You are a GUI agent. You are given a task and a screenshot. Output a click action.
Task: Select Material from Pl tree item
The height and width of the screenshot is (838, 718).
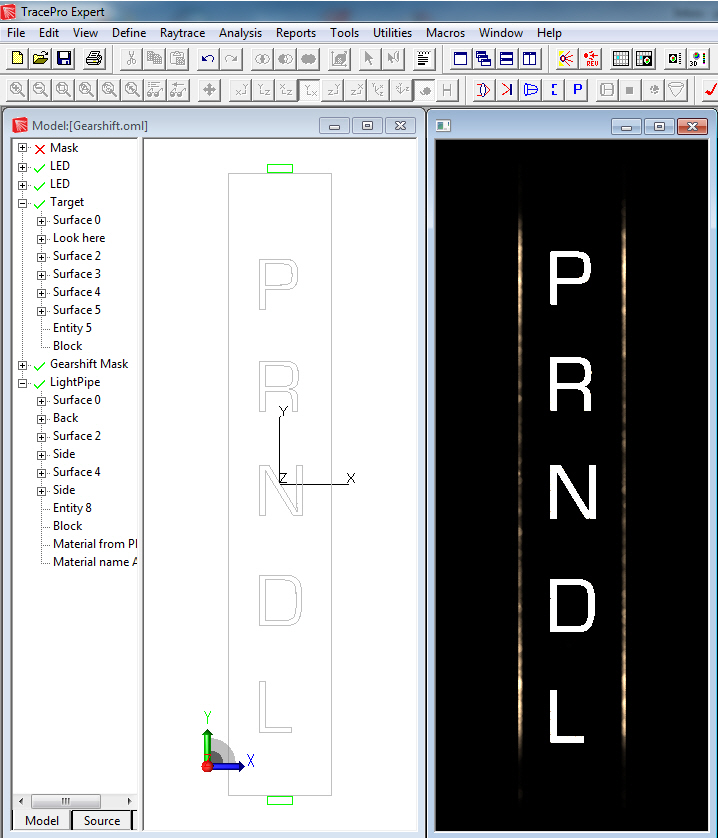[x=95, y=544]
